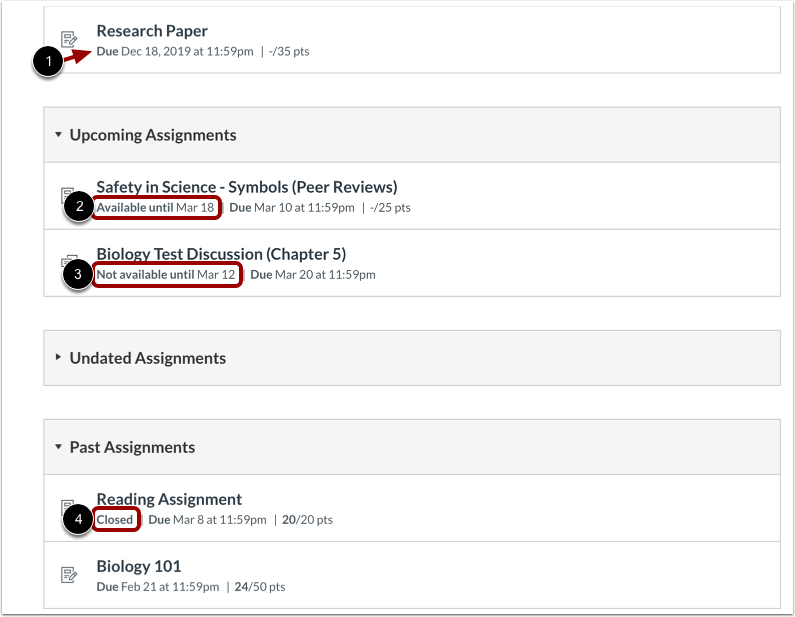
Task: Open Safety in Science - Symbols (Peer Reviews)
Action: click(247, 187)
